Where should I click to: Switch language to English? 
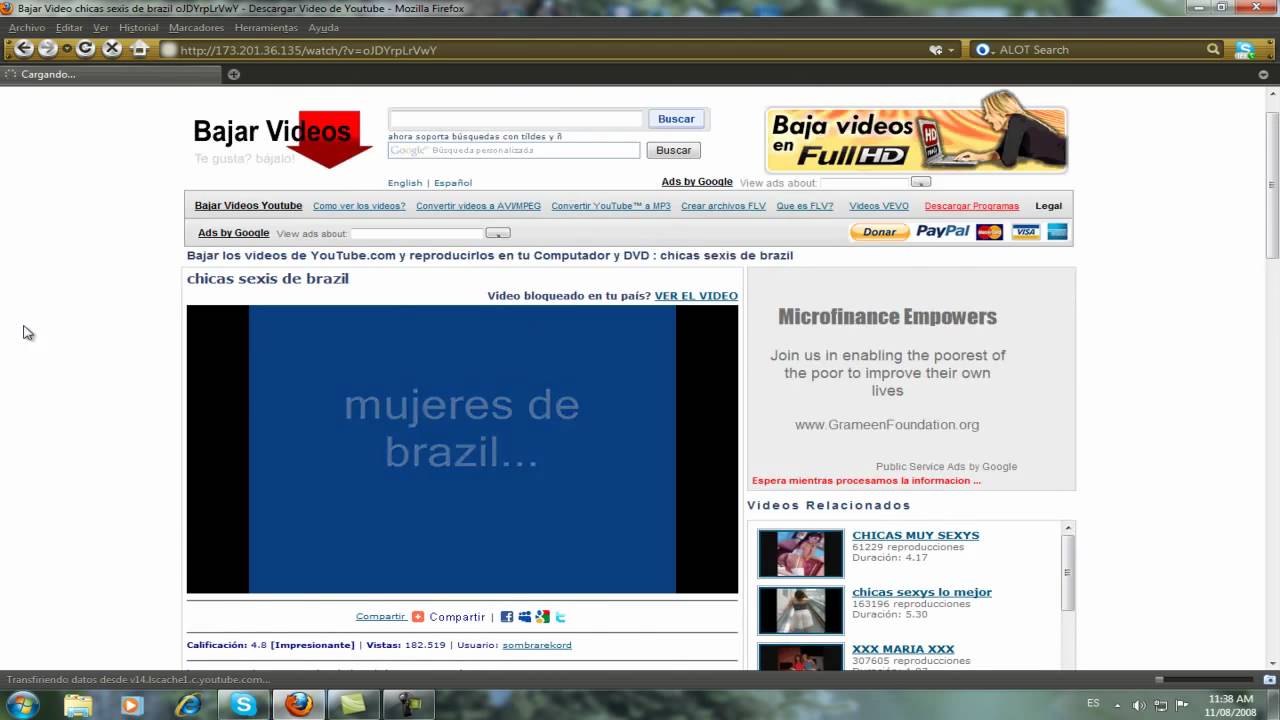(405, 183)
